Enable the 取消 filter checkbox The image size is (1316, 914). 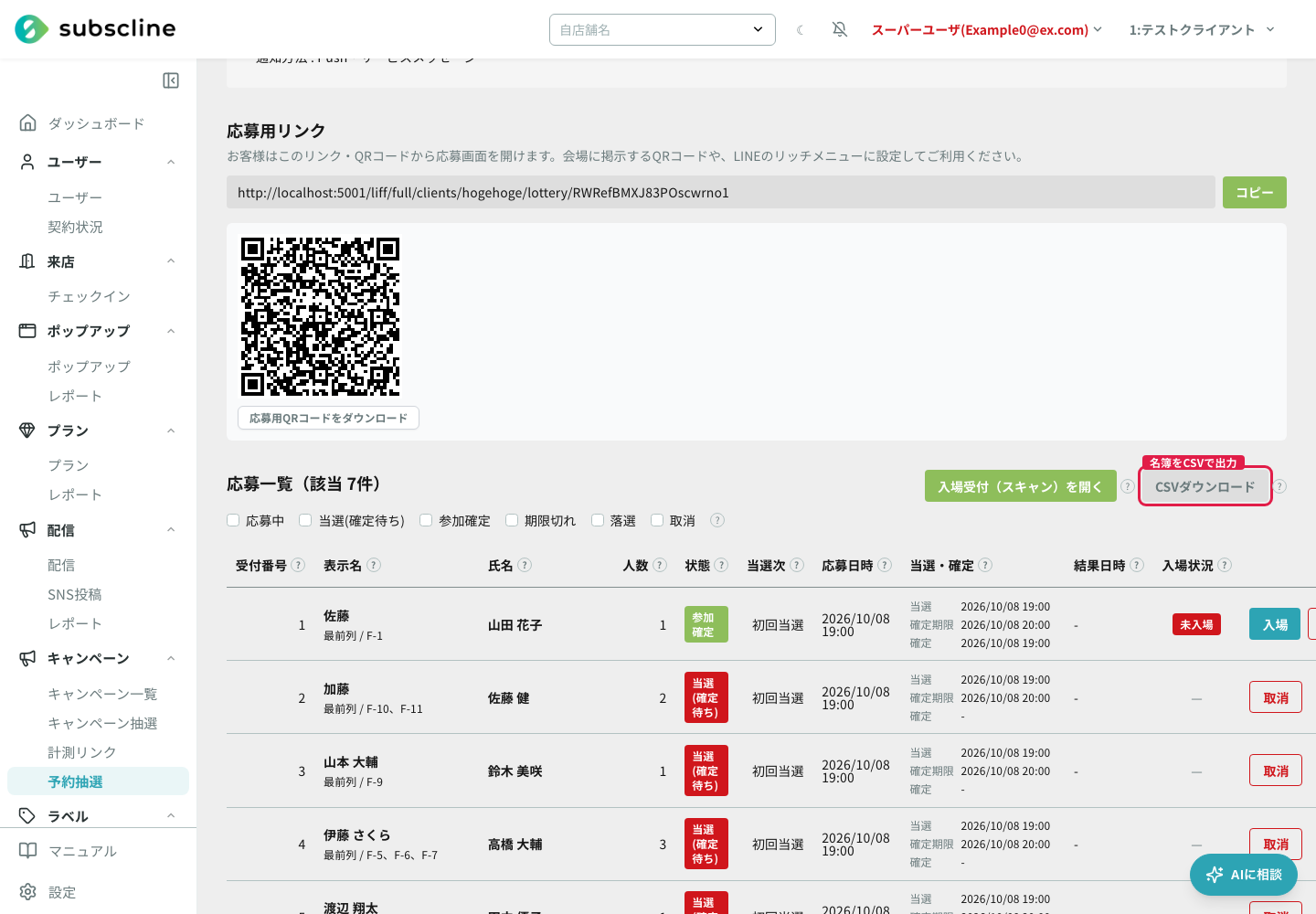click(657, 520)
